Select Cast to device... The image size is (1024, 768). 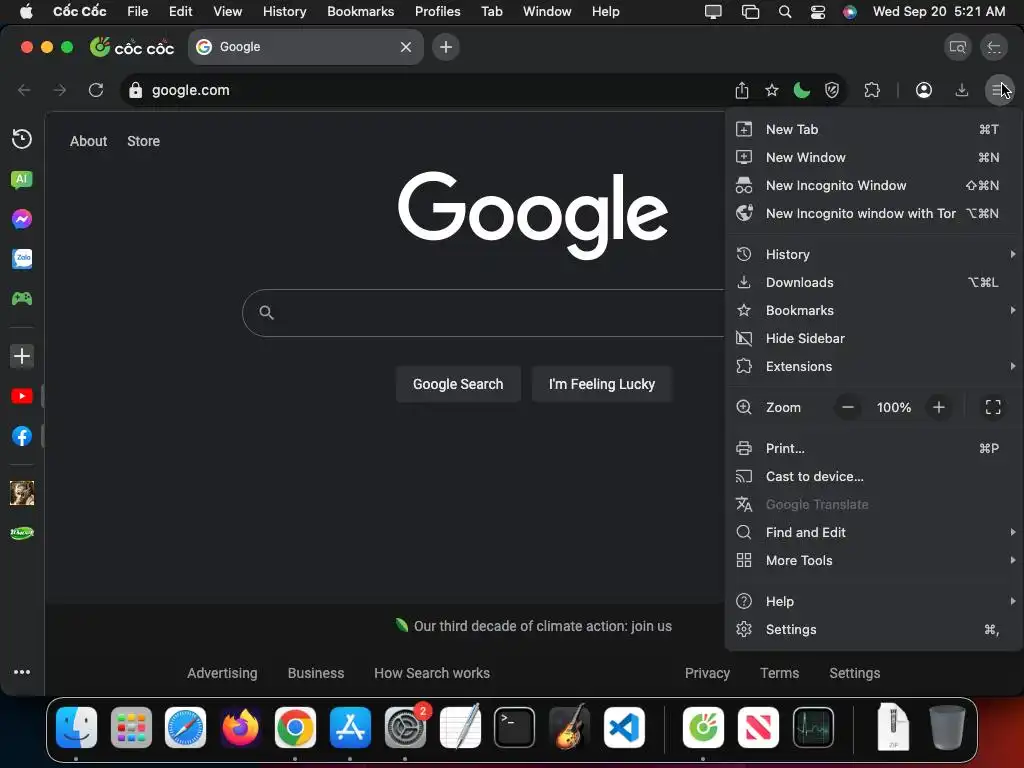[x=873, y=477]
